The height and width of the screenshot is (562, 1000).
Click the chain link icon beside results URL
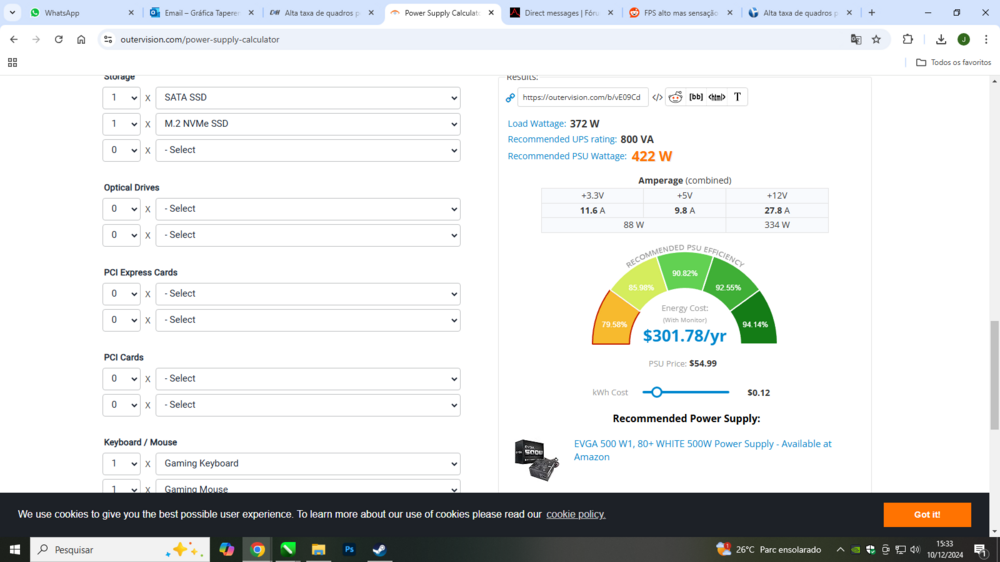pos(510,98)
